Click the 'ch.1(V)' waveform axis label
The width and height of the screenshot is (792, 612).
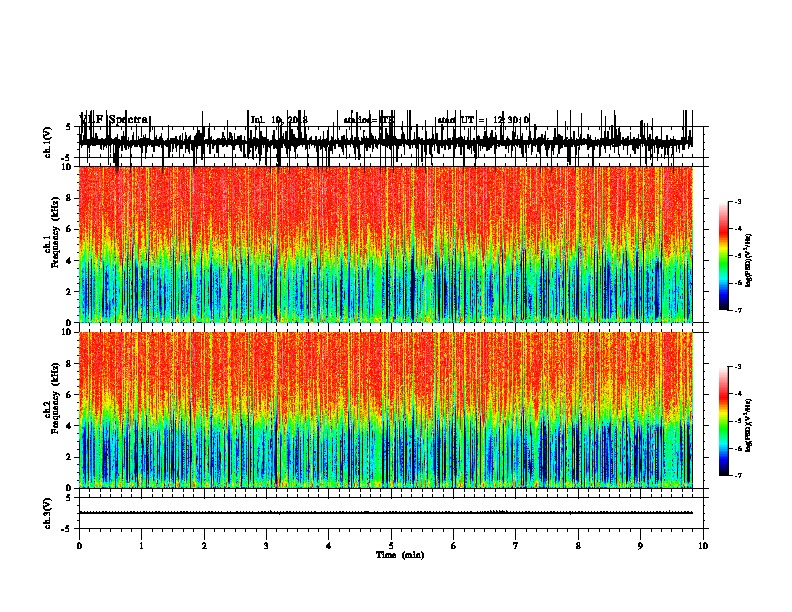pos(48,142)
